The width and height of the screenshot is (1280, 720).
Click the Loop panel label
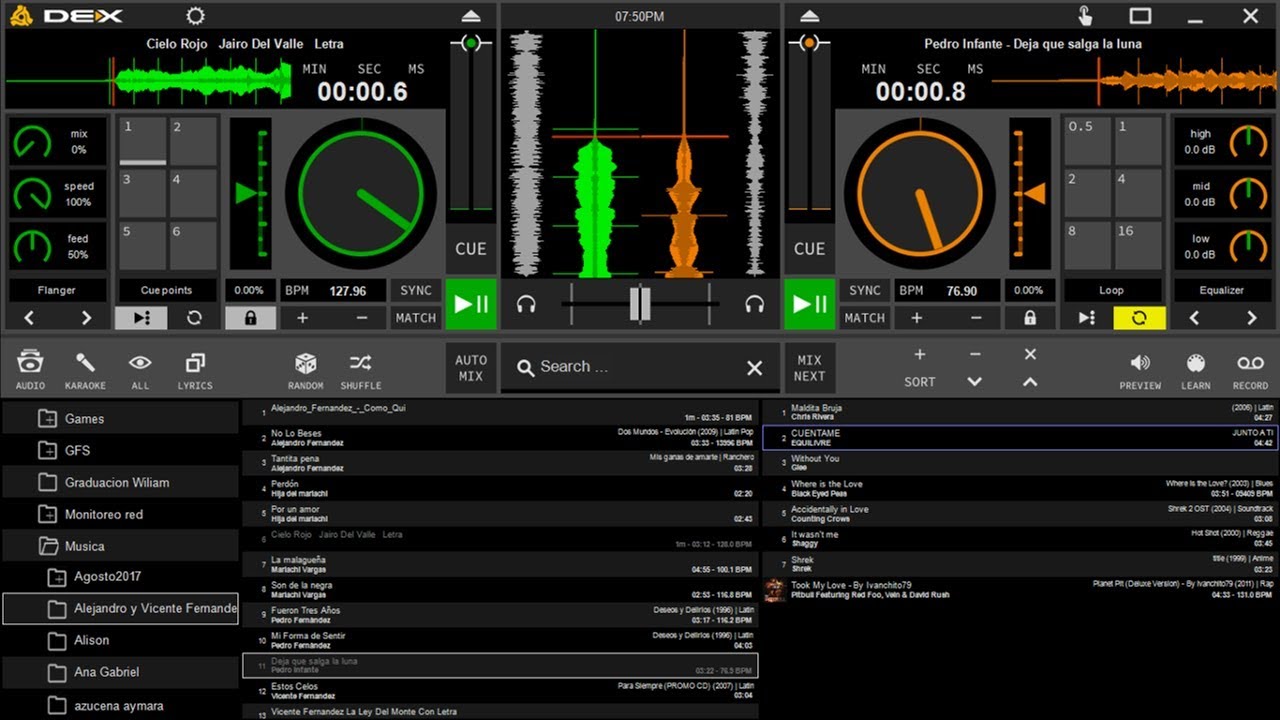(1112, 290)
